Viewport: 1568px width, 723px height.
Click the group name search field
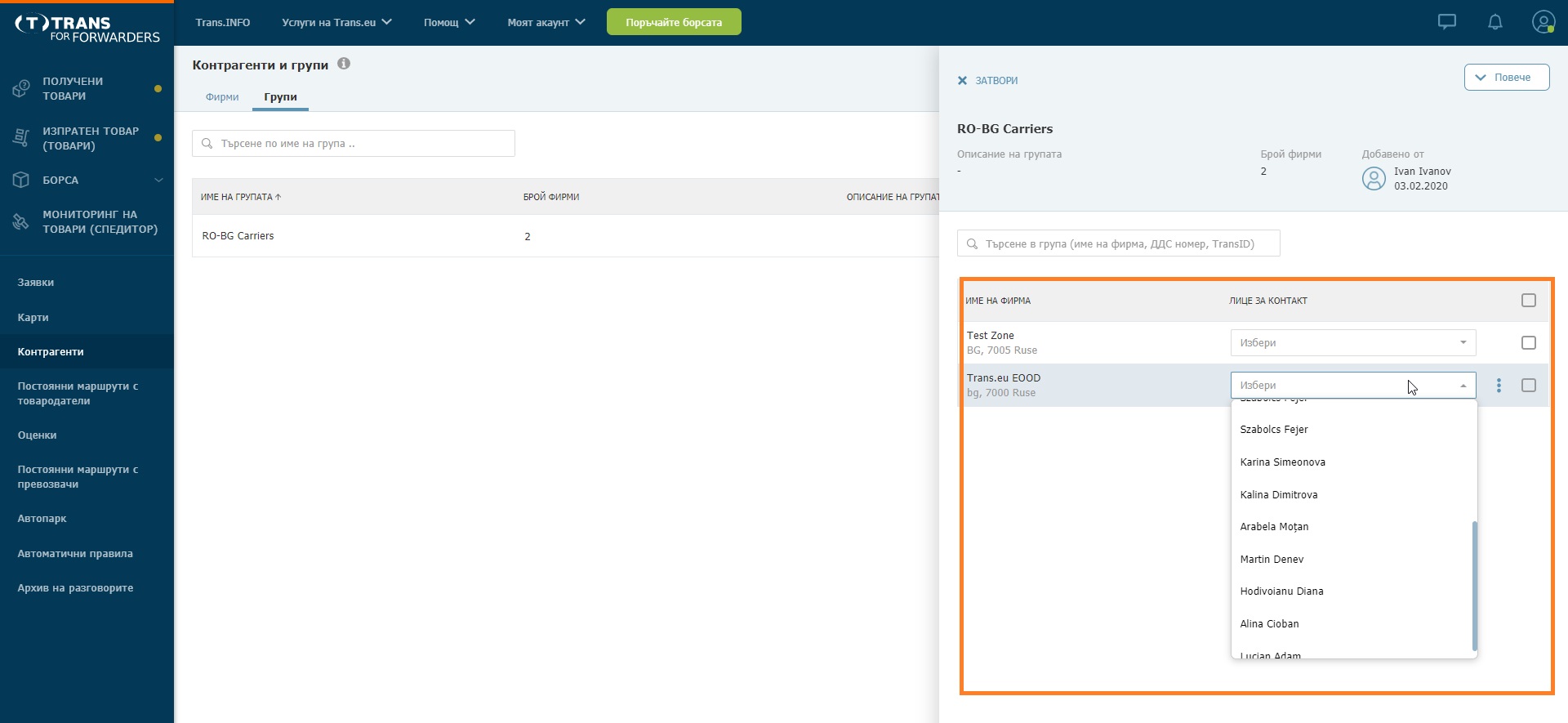(354, 143)
